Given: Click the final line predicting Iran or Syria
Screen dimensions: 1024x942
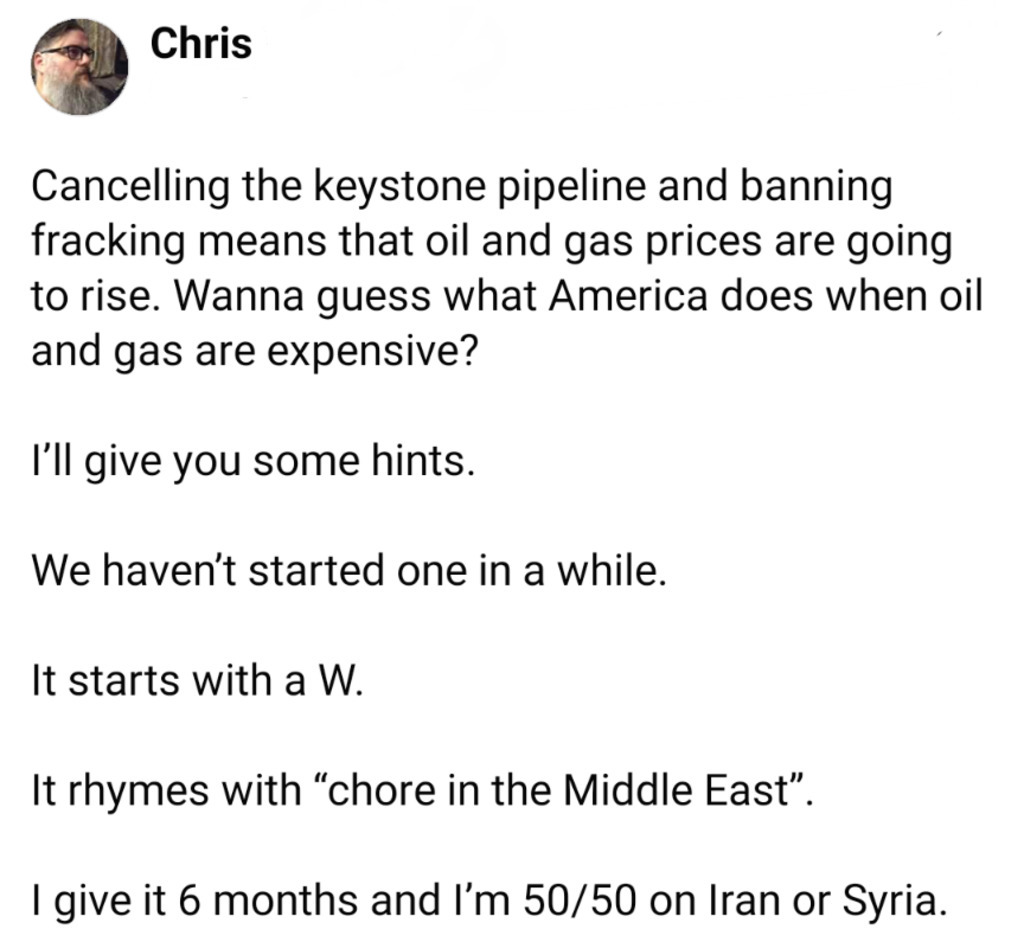Looking at the screenshot, I should point(488,900).
